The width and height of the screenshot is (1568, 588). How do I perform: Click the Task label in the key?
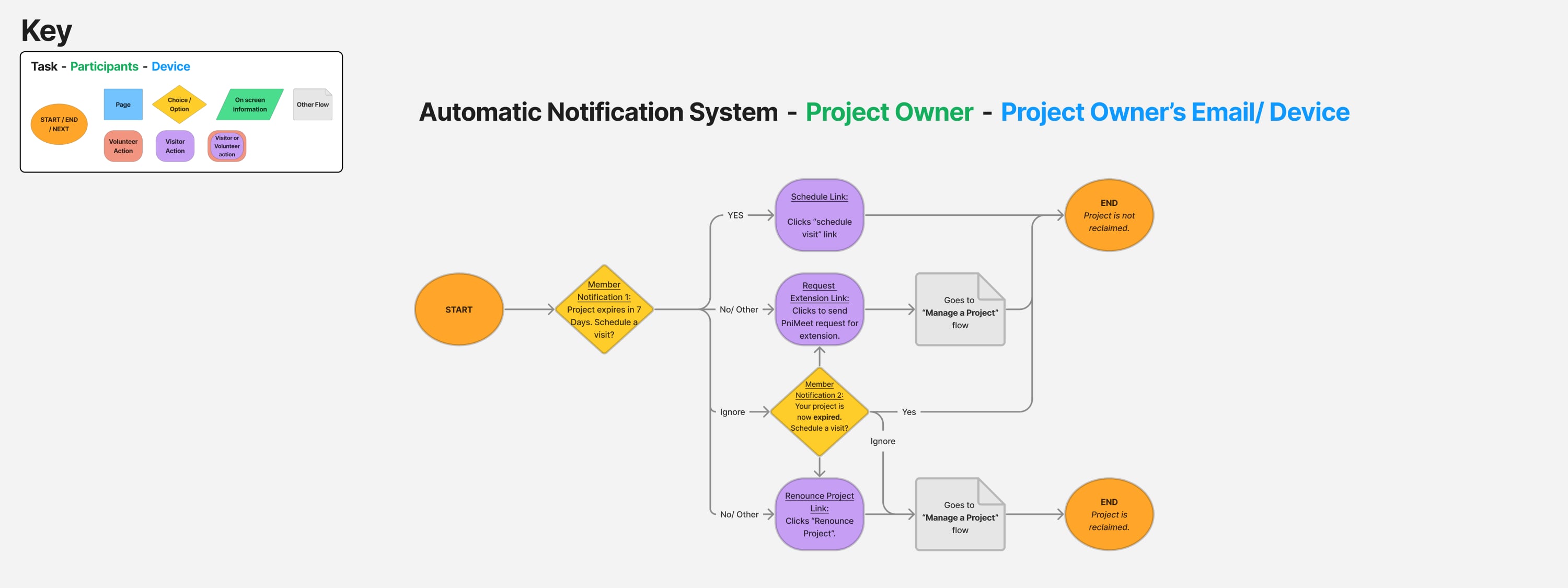(44, 66)
